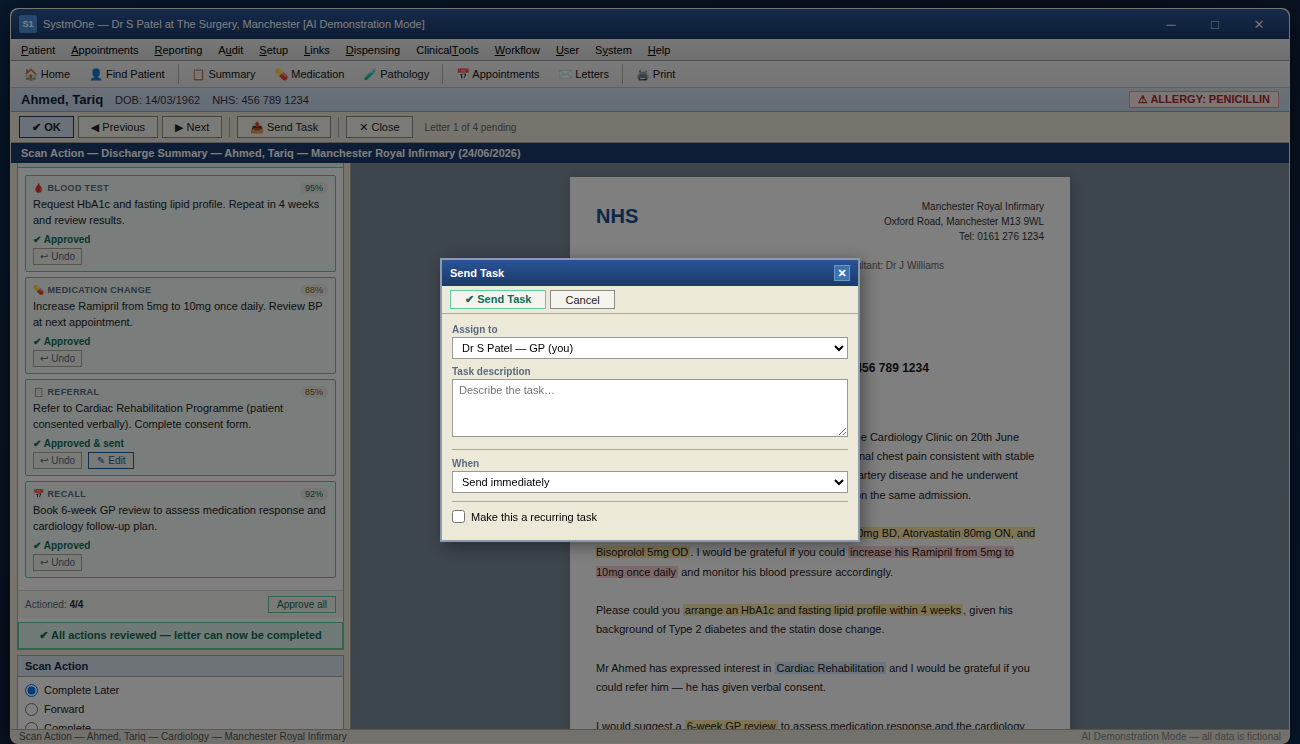1300x744 pixels.
Task: Open the Workflow menu
Action: click(517, 50)
